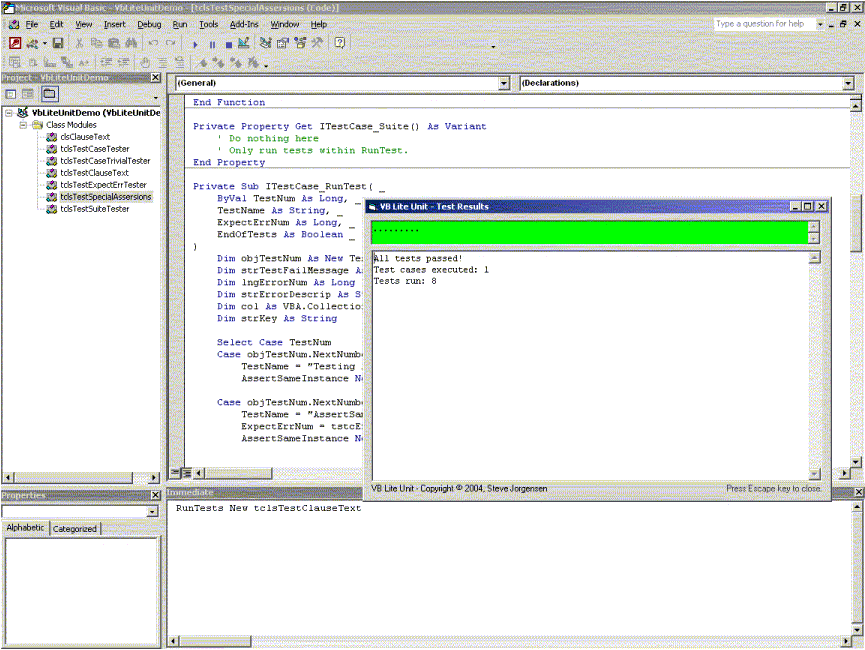This screenshot has height=650, width=865.
Task: Click the View Microsoft Access icon
Action: pyautogui.click(x=15, y=43)
